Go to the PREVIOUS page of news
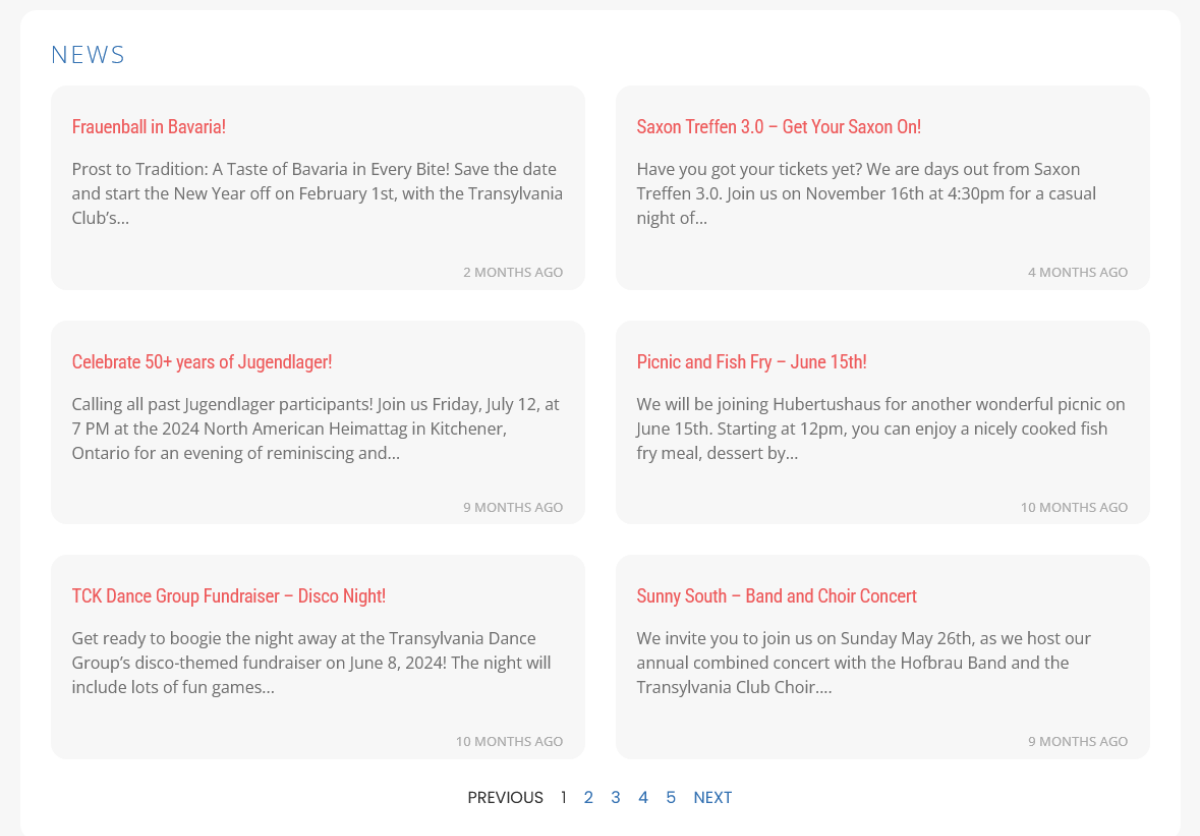Viewport: 1200px width, 836px height. pos(505,797)
